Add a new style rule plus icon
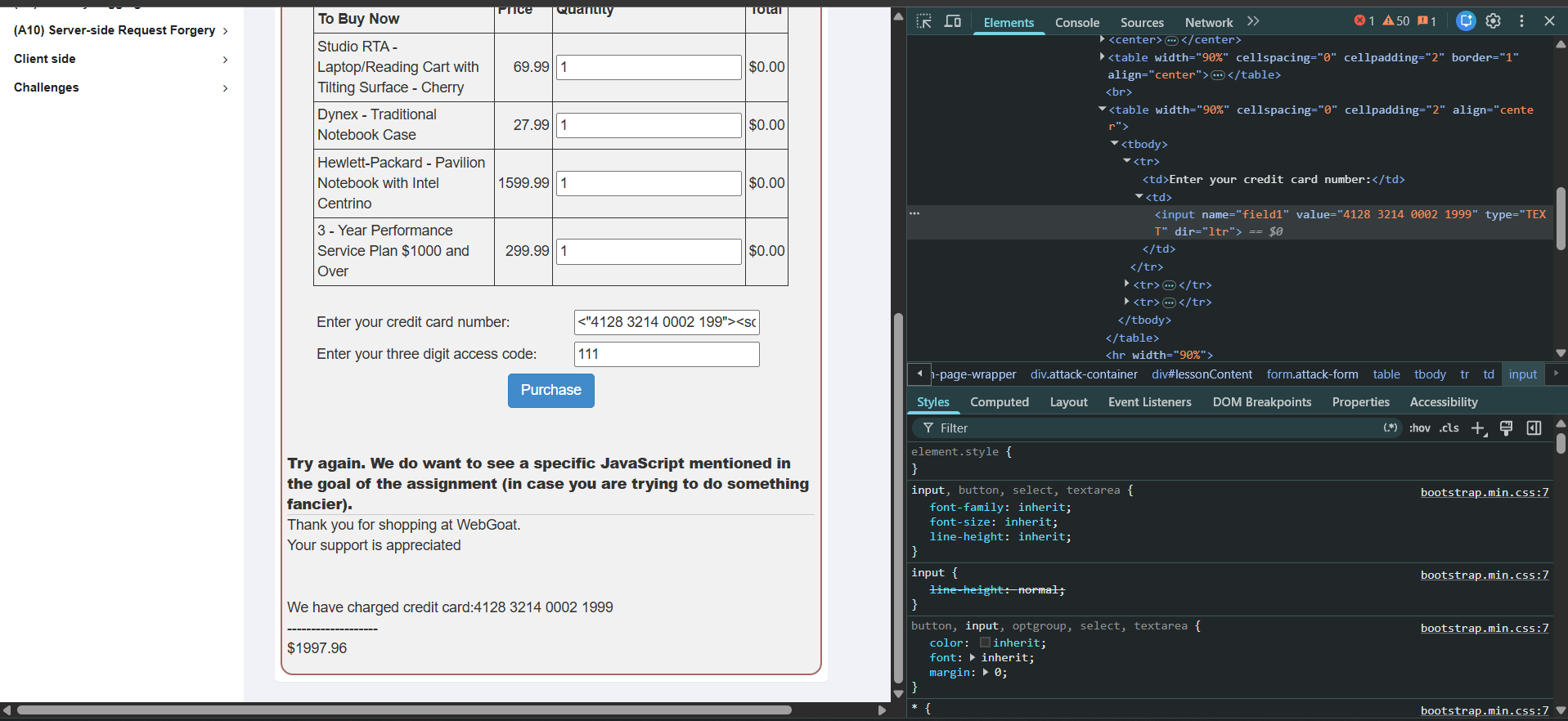Image resolution: width=1568 pixels, height=721 pixels. (x=1479, y=428)
